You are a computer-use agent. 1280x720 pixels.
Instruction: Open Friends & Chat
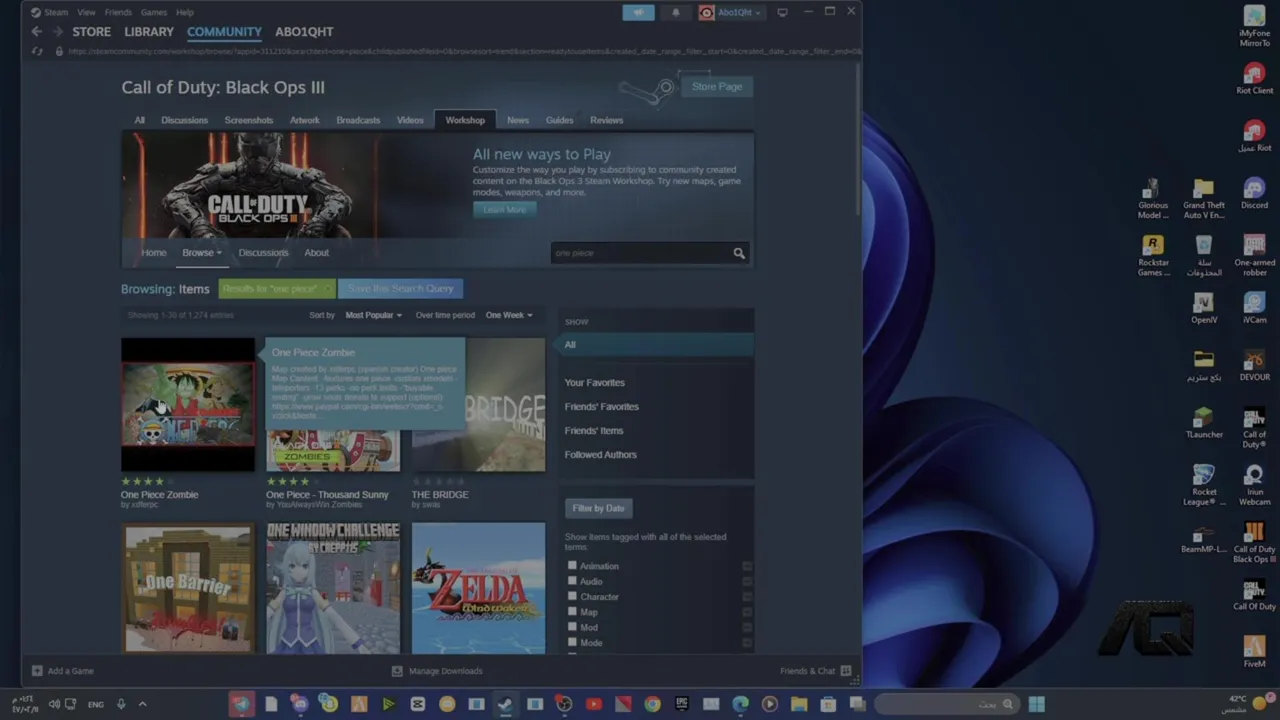[815, 671]
